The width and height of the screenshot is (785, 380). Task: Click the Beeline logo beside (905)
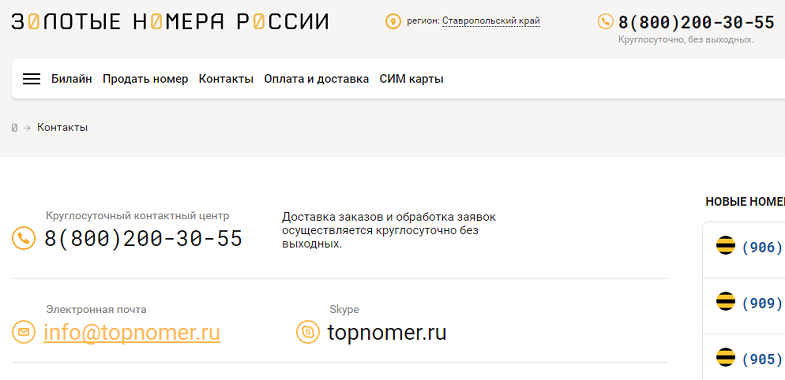[725, 357]
